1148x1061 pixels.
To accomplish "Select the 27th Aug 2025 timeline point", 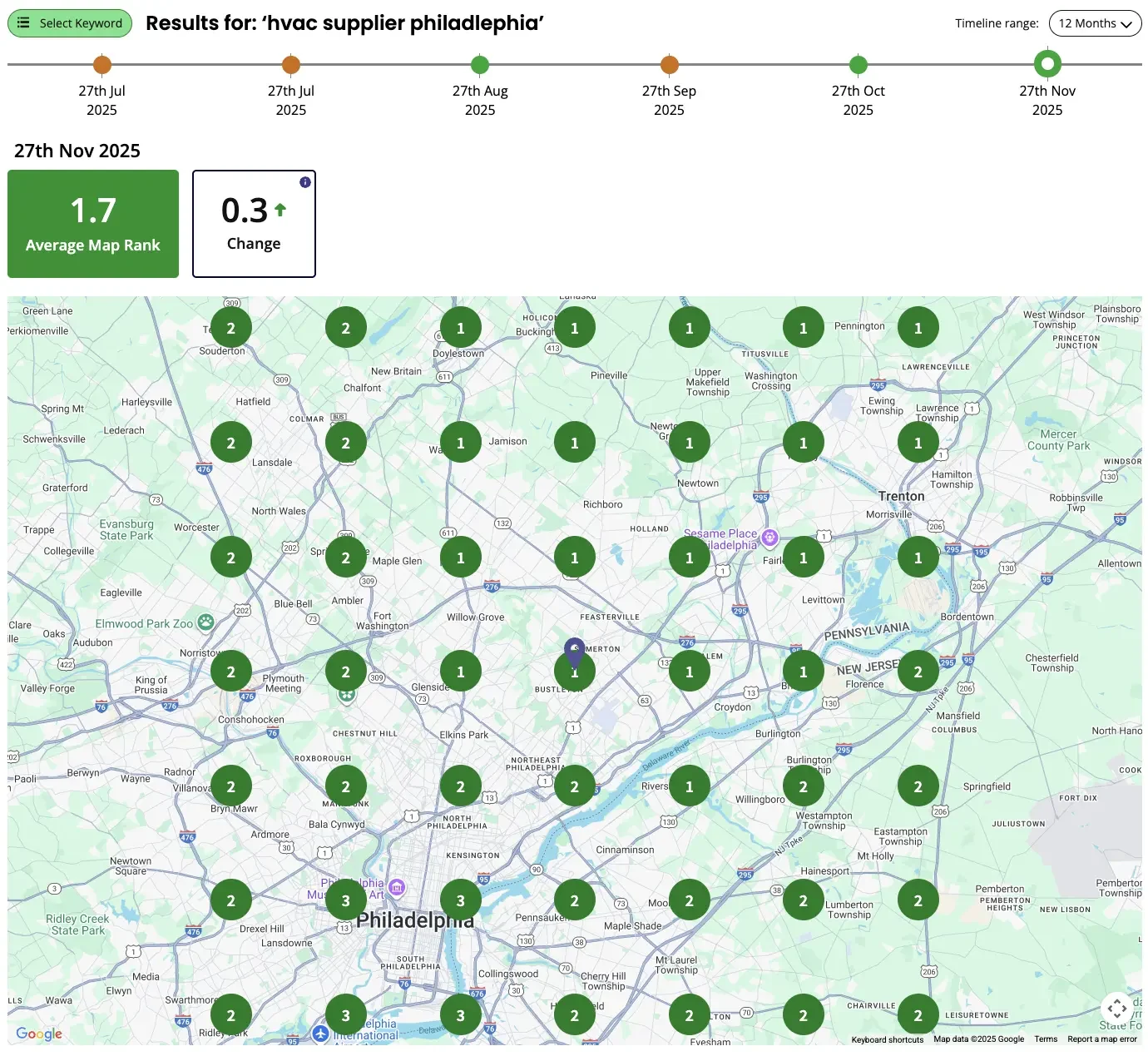I will pyautogui.click(x=480, y=65).
